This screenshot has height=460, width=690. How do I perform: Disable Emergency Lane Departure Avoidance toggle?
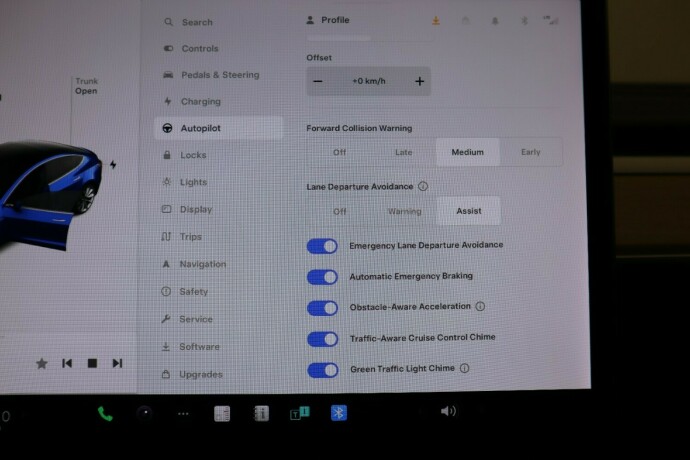click(x=322, y=246)
